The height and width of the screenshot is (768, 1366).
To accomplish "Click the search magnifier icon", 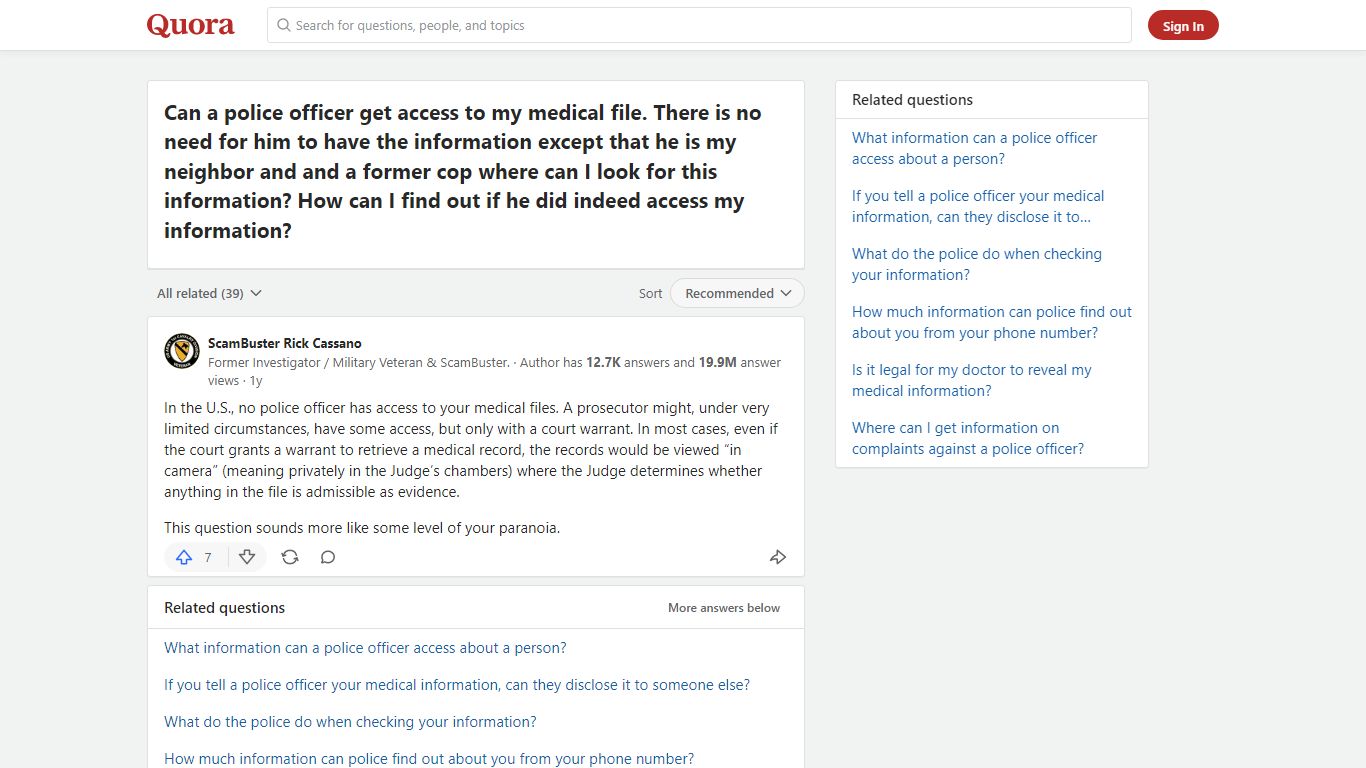I will pyautogui.click(x=284, y=25).
